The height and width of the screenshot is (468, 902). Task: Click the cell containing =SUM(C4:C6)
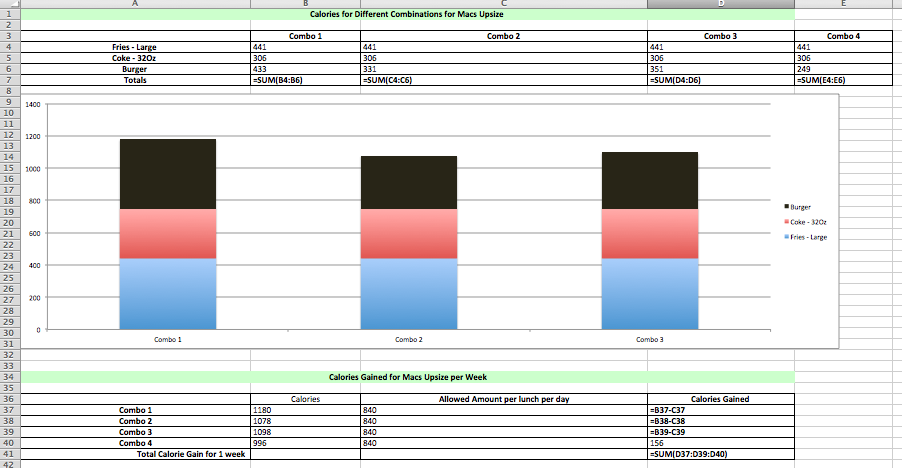click(x=504, y=80)
